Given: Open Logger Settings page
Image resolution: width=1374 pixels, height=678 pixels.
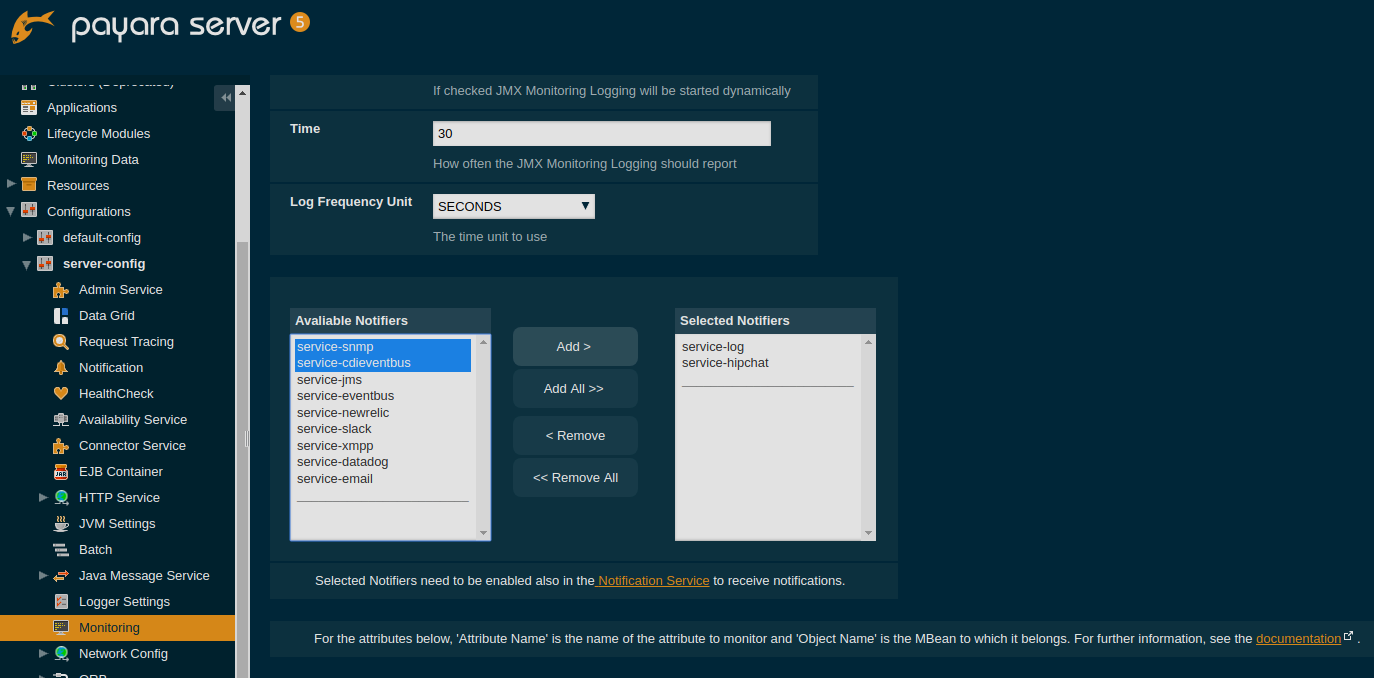Looking at the screenshot, I should tap(124, 602).
